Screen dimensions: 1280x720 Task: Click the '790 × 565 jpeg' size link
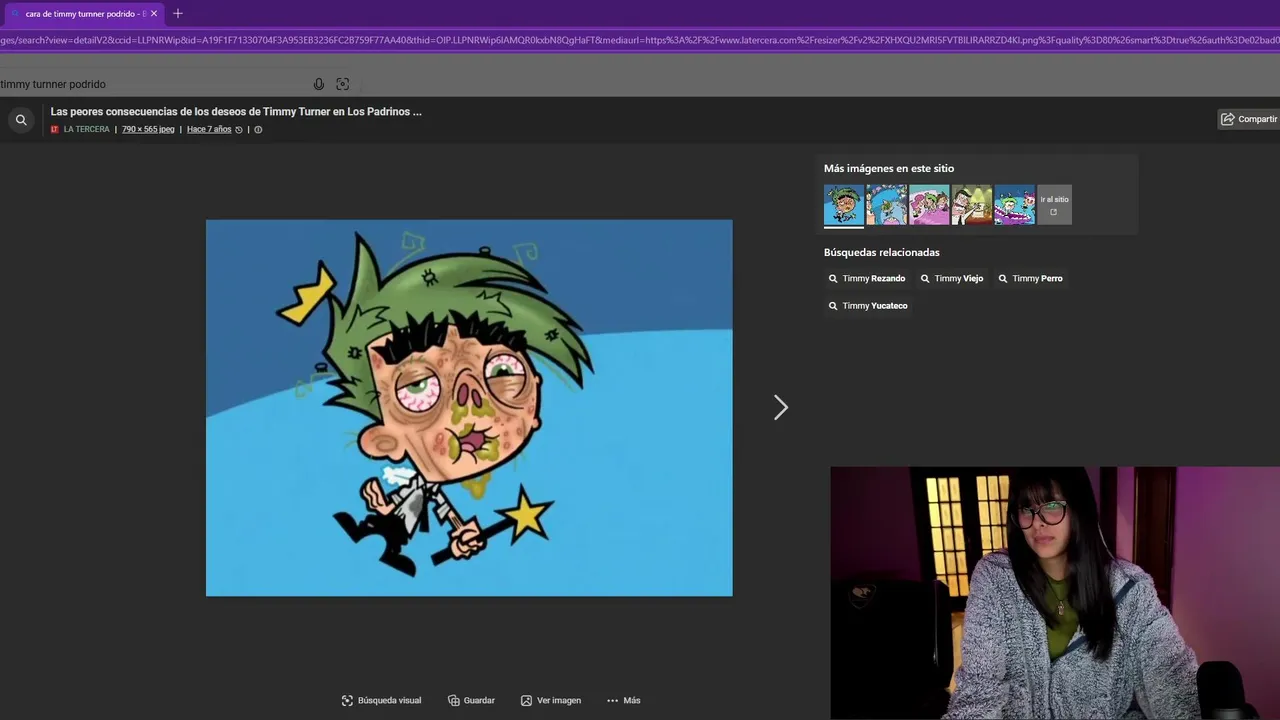[148, 129]
